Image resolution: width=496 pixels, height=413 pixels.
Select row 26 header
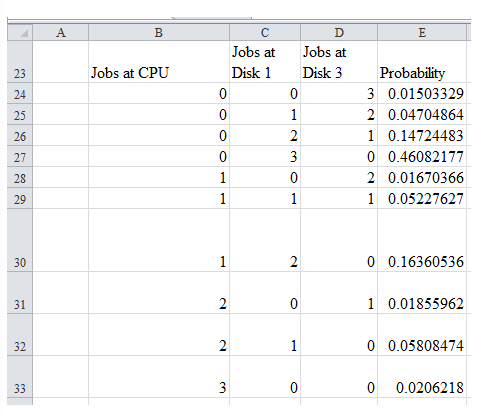tap(20, 135)
